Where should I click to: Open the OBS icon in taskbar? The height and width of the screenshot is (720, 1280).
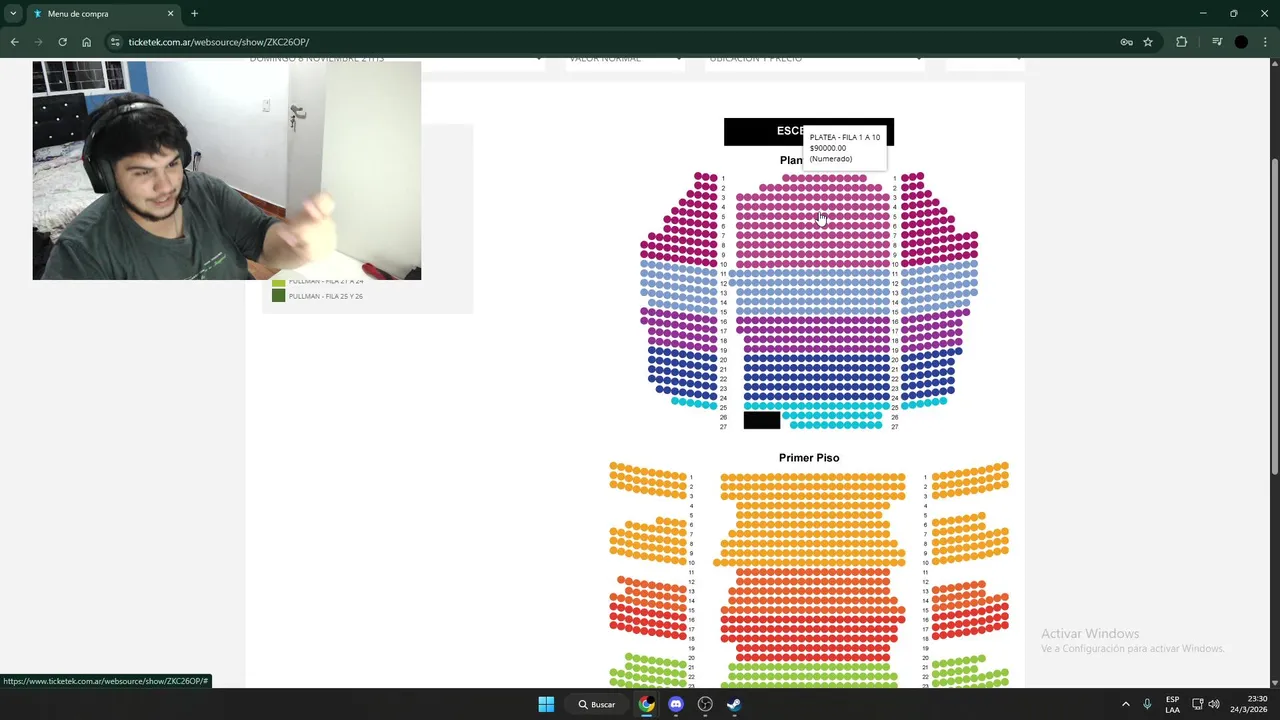pyautogui.click(x=705, y=704)
